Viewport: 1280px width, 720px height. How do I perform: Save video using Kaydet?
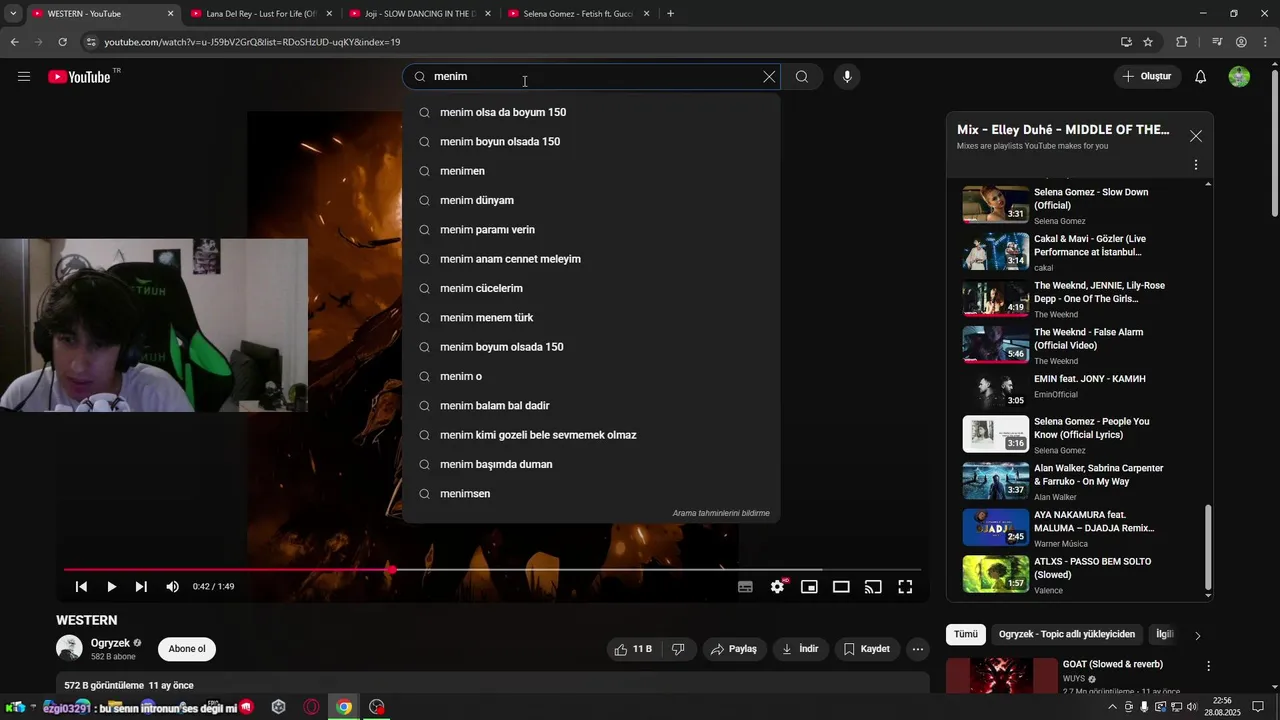point(866,649)
